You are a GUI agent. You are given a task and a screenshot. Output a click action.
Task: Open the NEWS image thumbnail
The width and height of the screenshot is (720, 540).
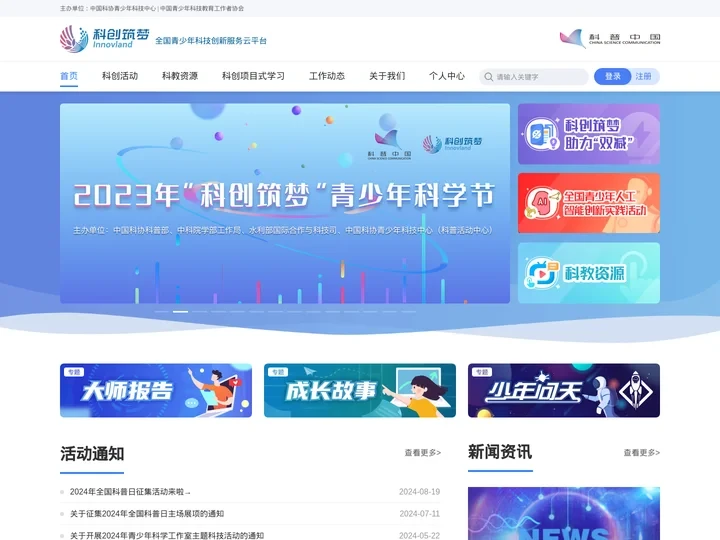(564, 513)
